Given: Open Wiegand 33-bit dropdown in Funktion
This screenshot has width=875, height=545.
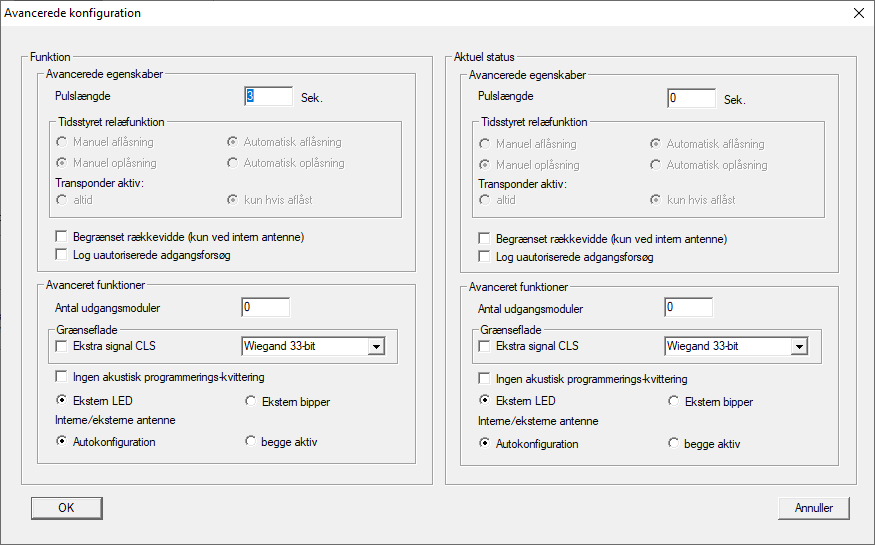Looking at the screenshot, I should pyautogui.click(x=376, y=347).
